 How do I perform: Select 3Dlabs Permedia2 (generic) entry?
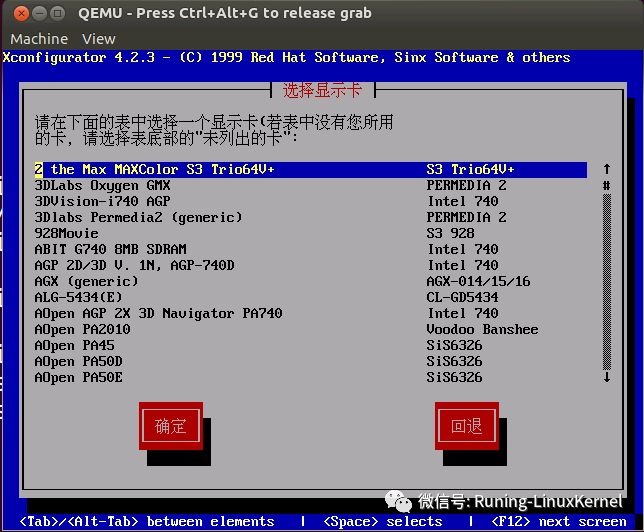click(310, 217)
